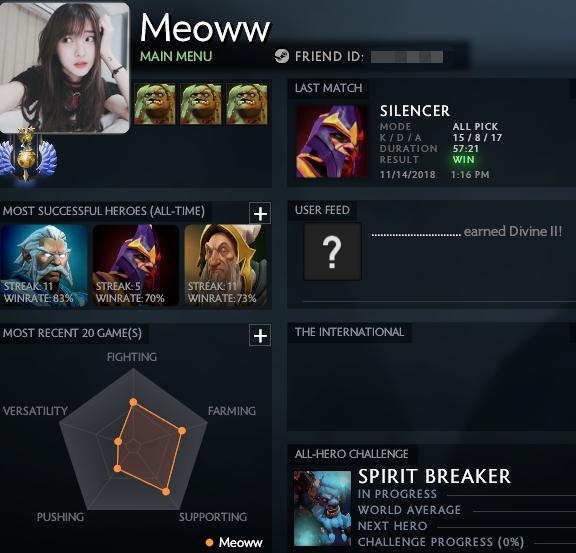Toggle the Meoww legend in radar chart
The height and width of the screenshot is (553, 576).
[x=234, y=542]
